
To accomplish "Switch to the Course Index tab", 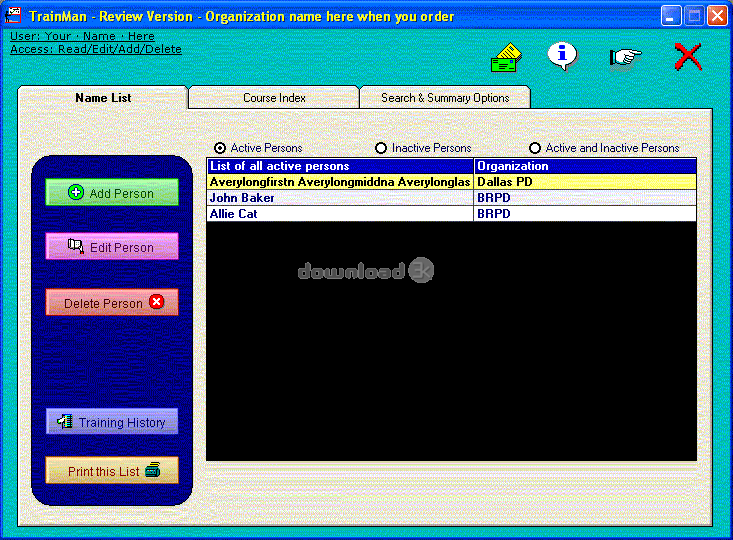I will (274, 98).
